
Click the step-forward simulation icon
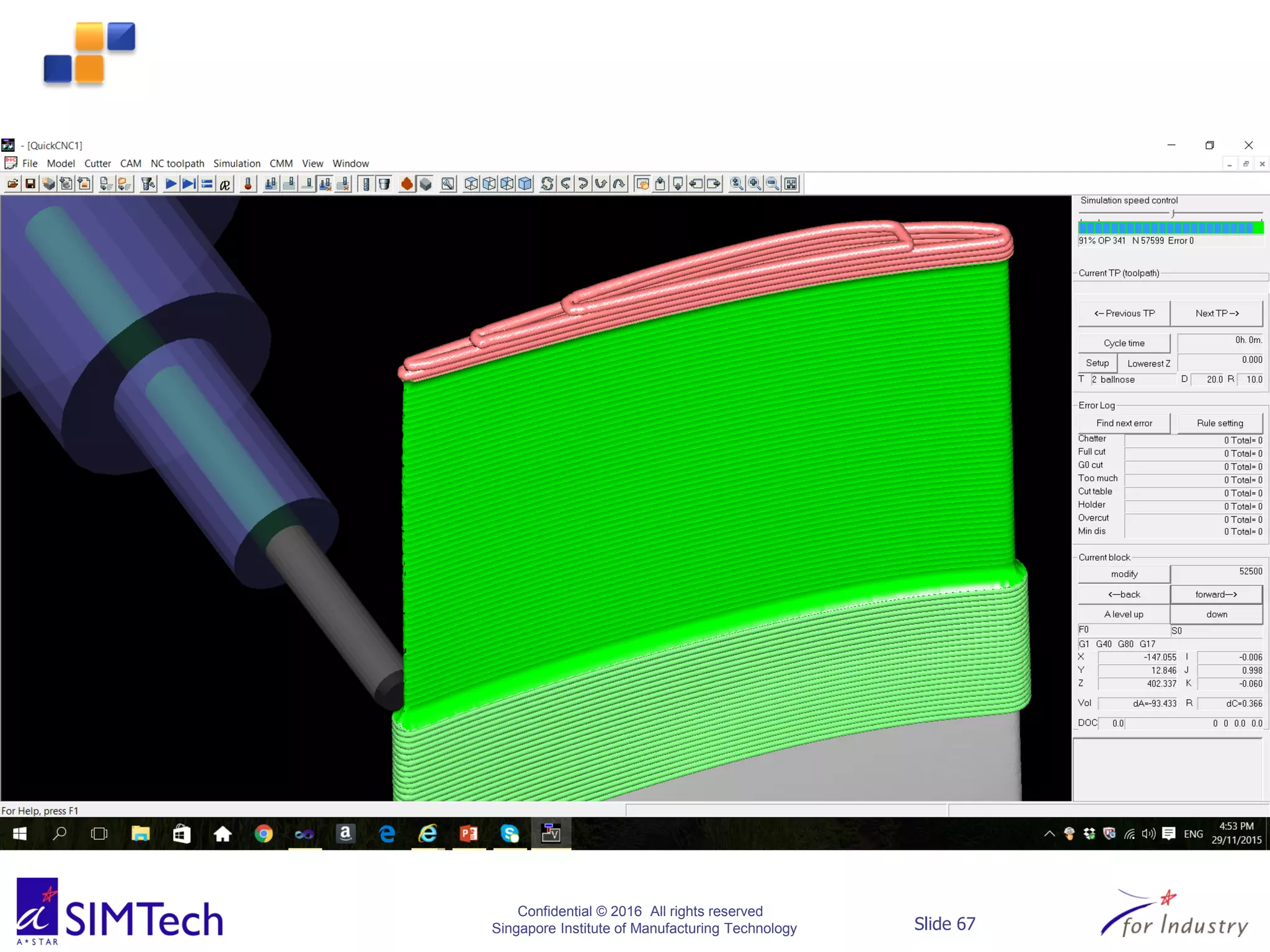coord(189,184)
